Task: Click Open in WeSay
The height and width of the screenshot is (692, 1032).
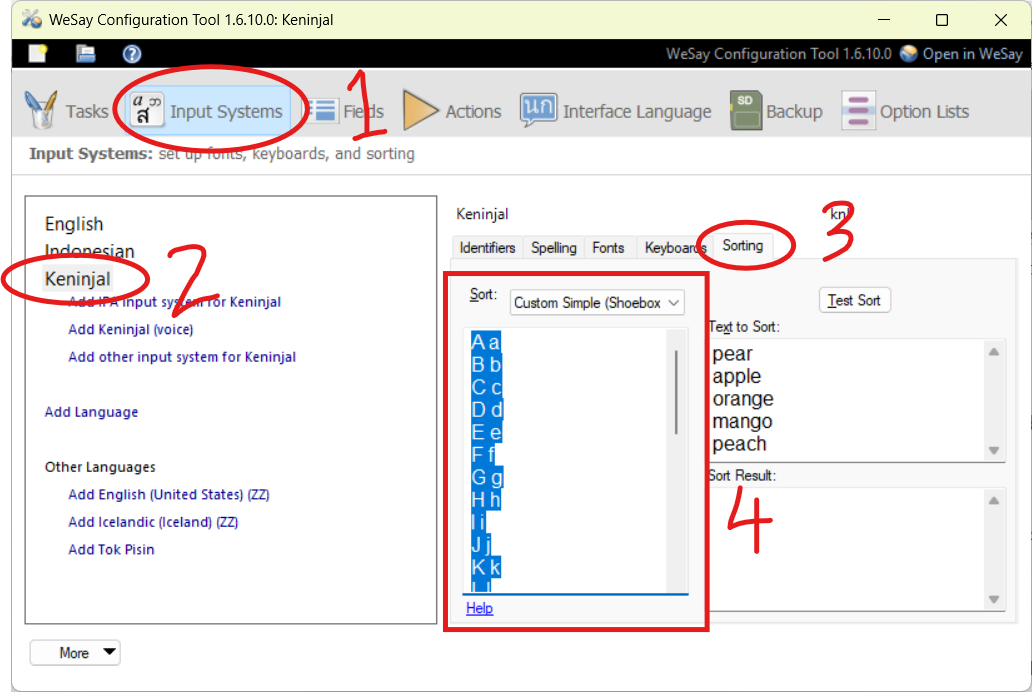Action: pyautogui.click(x=961, y=54)
